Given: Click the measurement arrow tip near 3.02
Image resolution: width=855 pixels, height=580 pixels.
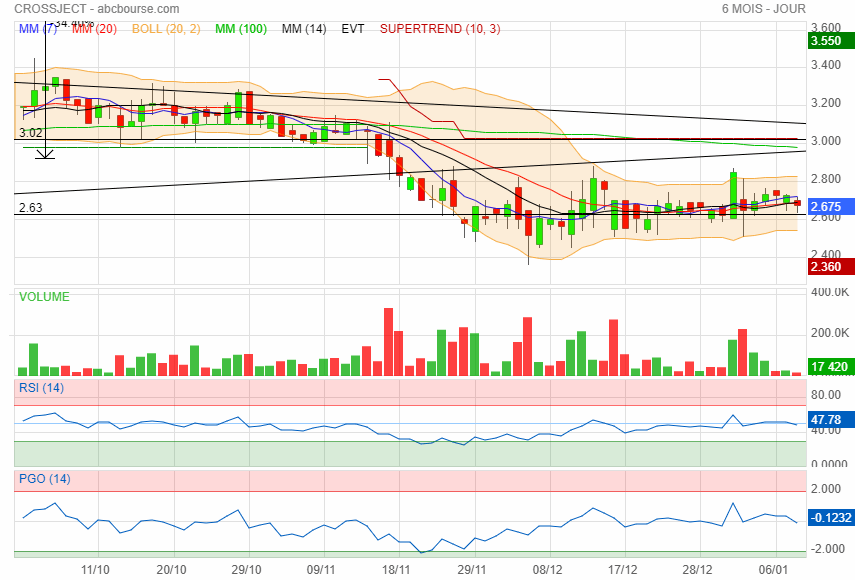Looking at the screenshot, I should pyautogui.click(x=45, y=157).
